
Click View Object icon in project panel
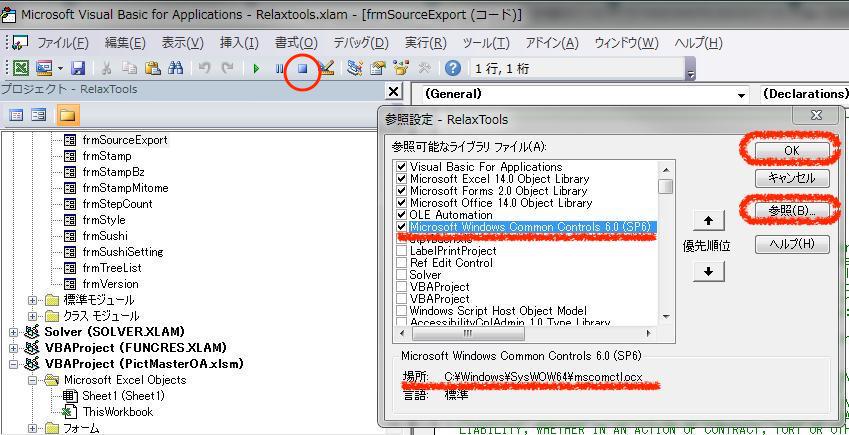38,115
